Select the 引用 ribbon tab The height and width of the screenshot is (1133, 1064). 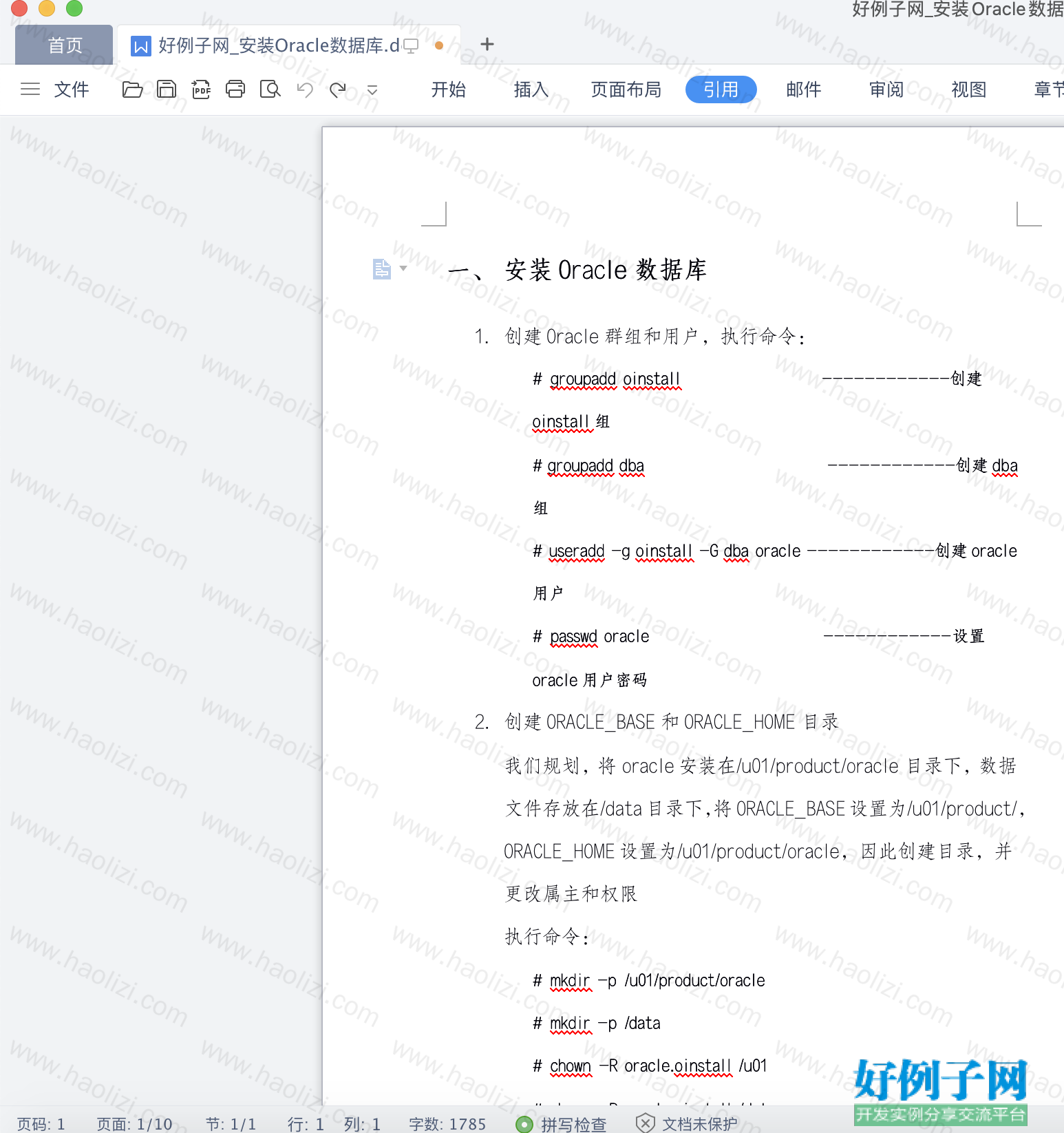point(721,89)
